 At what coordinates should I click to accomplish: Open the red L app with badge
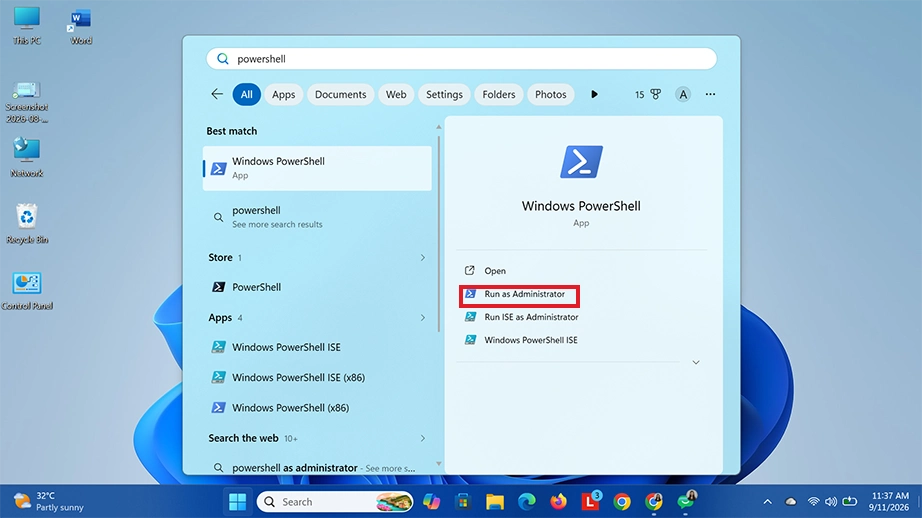point(590,500)
